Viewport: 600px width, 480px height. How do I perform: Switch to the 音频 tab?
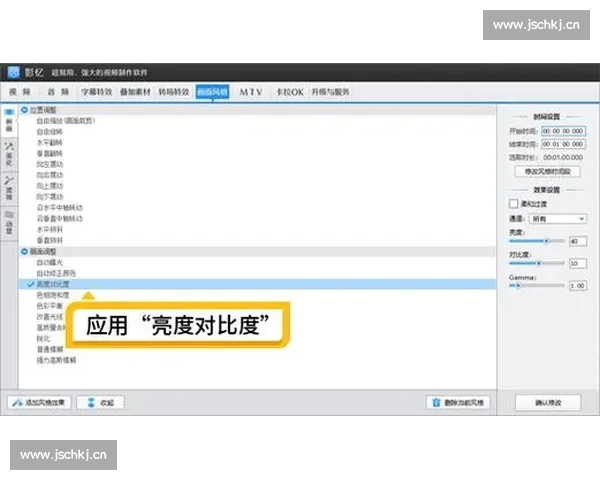tap(58, 92)
